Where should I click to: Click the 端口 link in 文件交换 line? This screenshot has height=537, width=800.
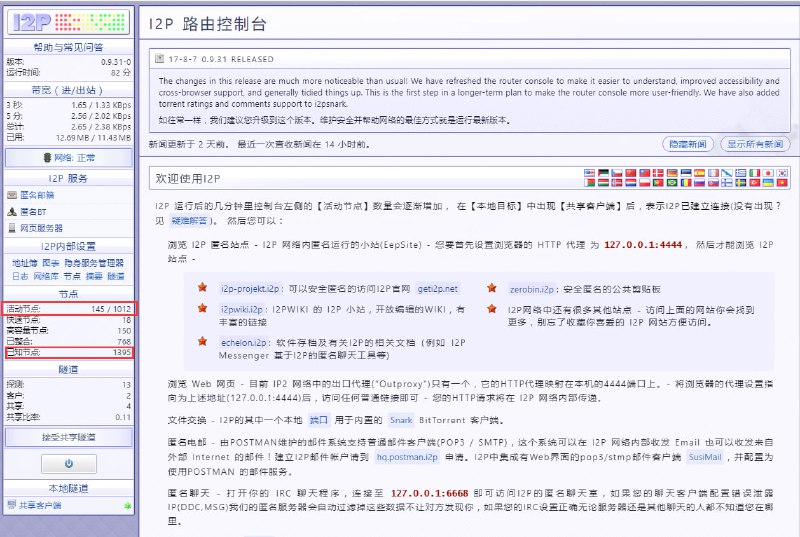[x=319, y=420]
